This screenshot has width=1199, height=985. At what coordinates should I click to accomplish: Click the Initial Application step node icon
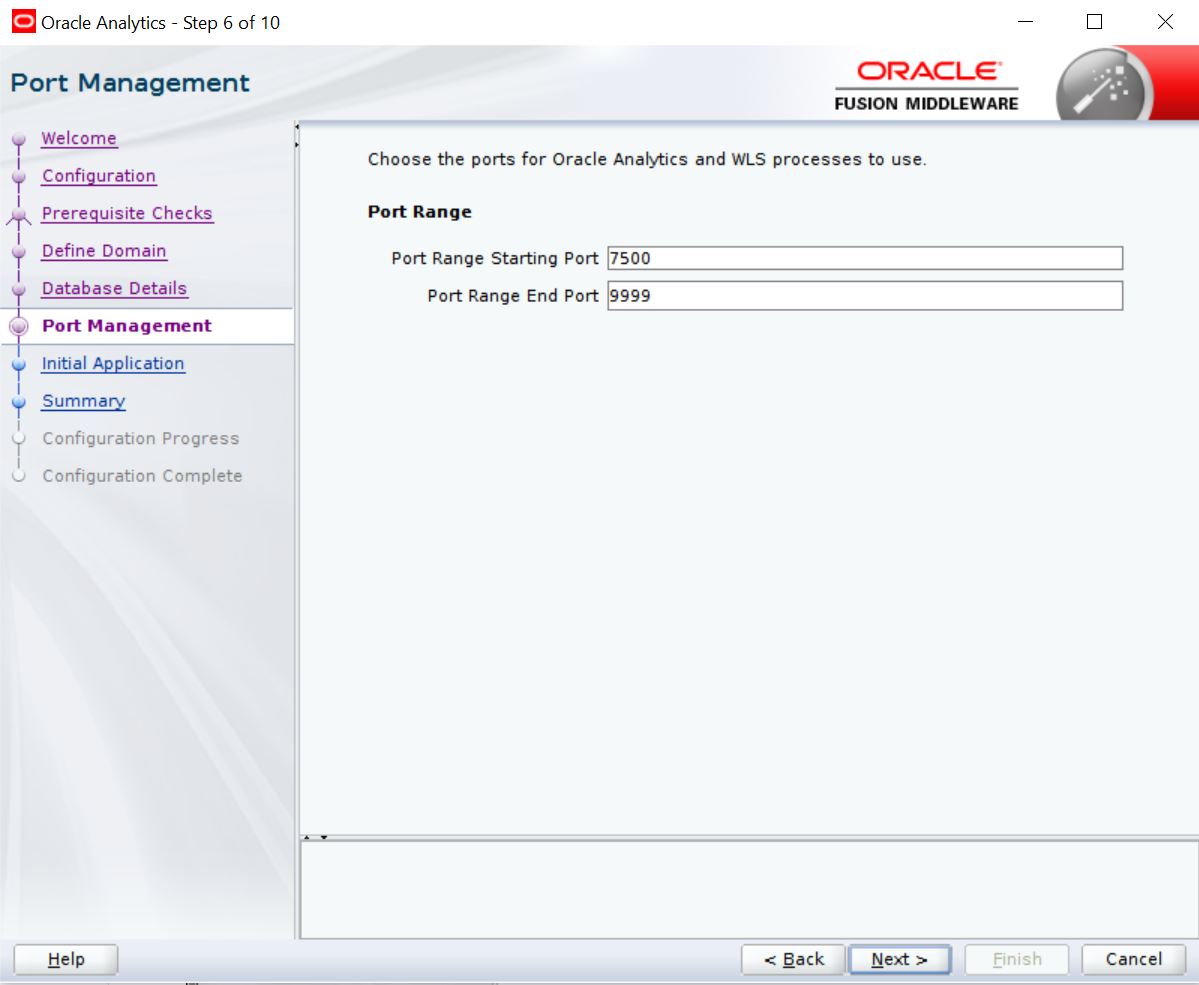pyautogui.click(x=19, y=365)
